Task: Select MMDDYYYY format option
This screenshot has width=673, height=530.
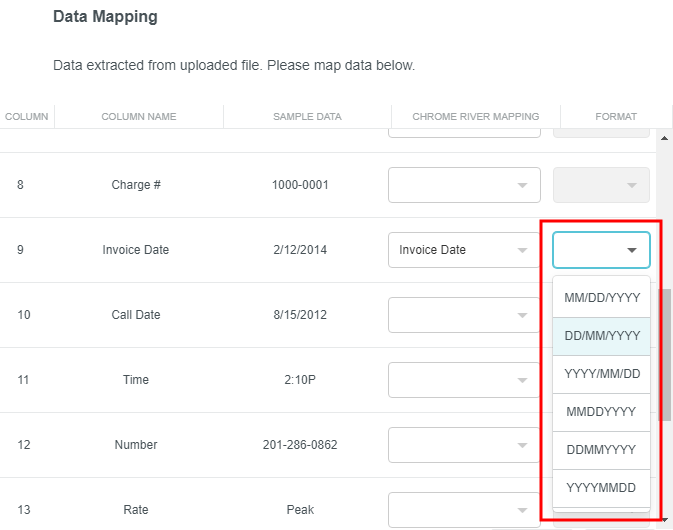Action: click(601, 412)
